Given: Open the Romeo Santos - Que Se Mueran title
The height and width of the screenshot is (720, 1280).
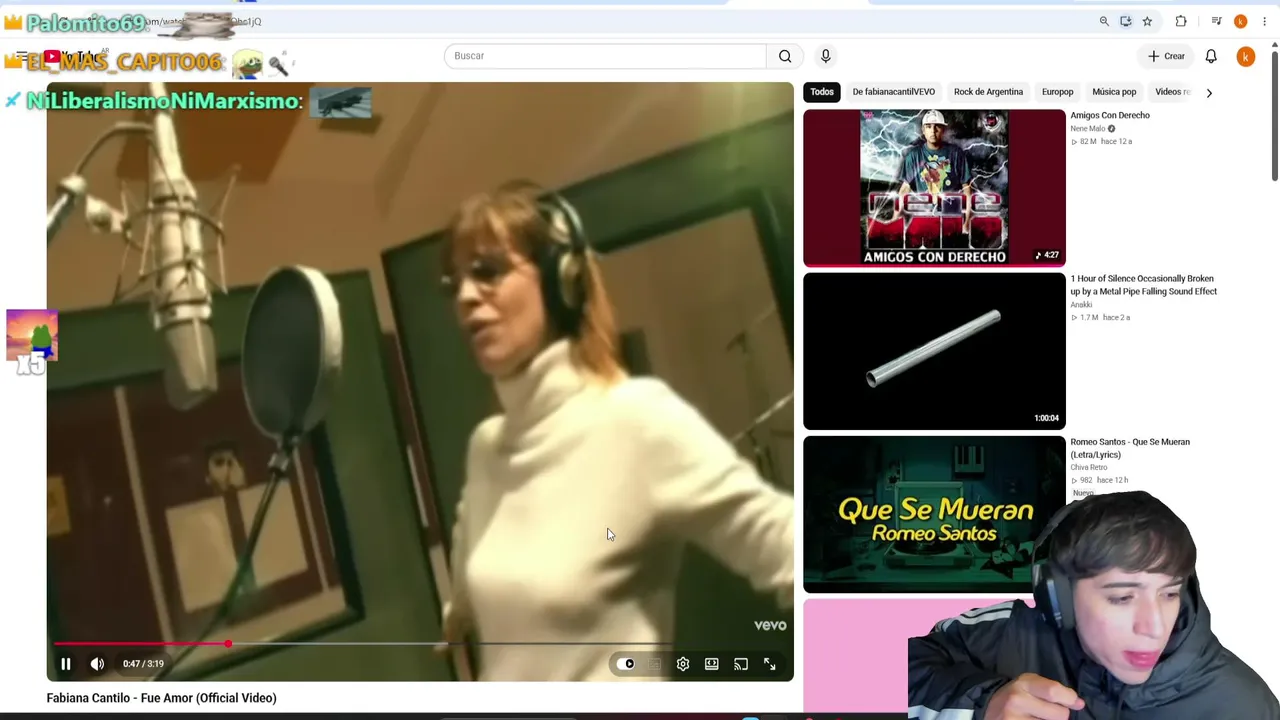Looking at the screenshot, I should point(1130,448).
